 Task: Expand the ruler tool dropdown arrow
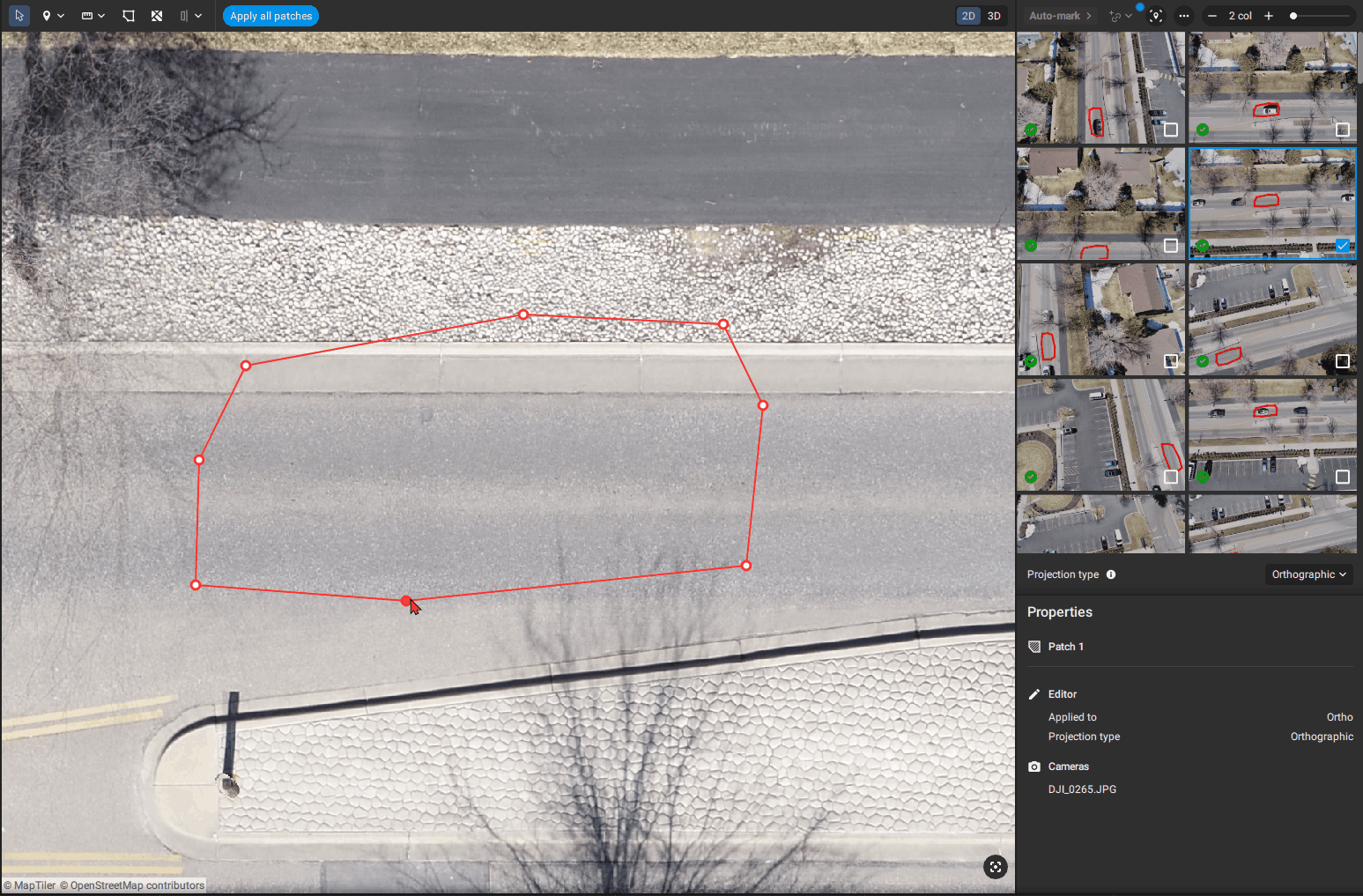click(x=101, y=16)
